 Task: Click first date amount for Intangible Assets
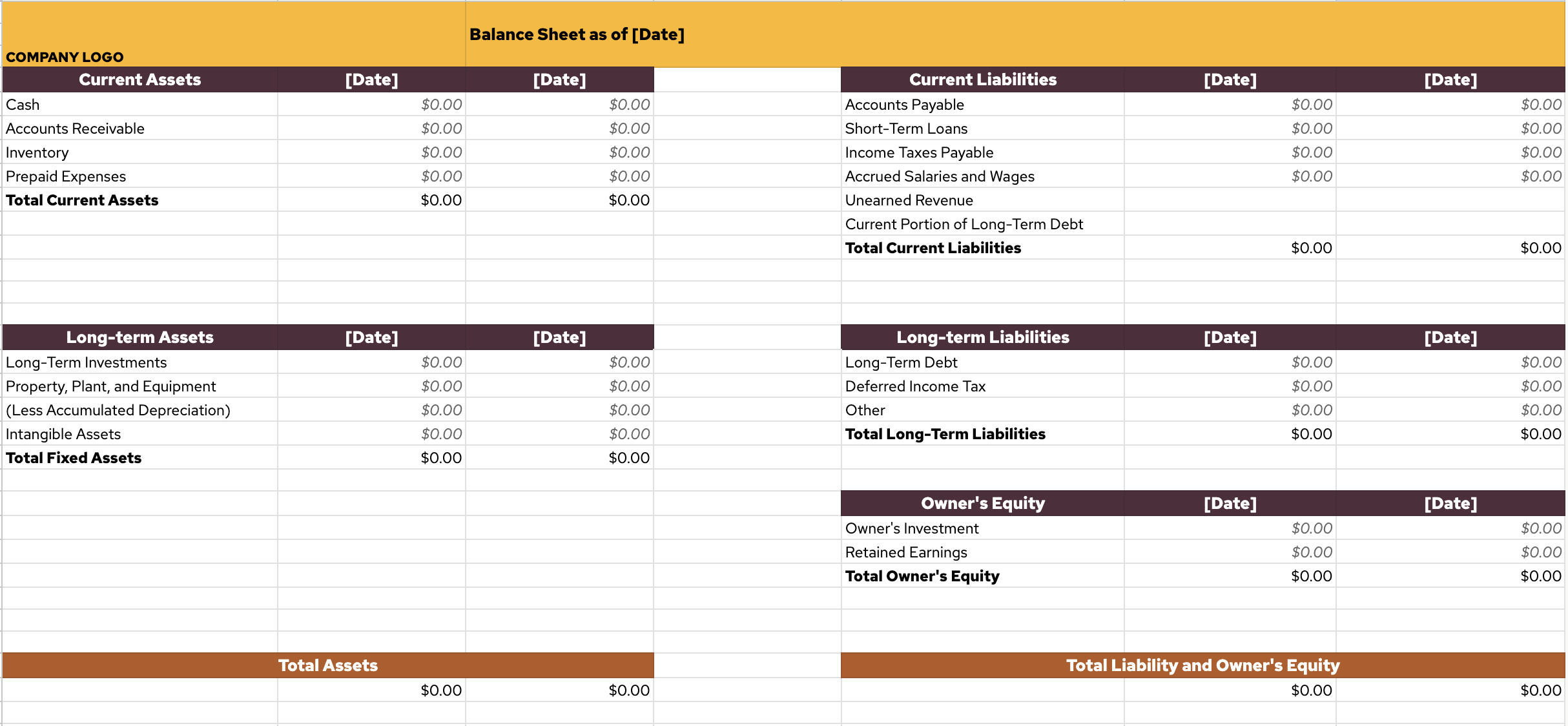[441, 434]
